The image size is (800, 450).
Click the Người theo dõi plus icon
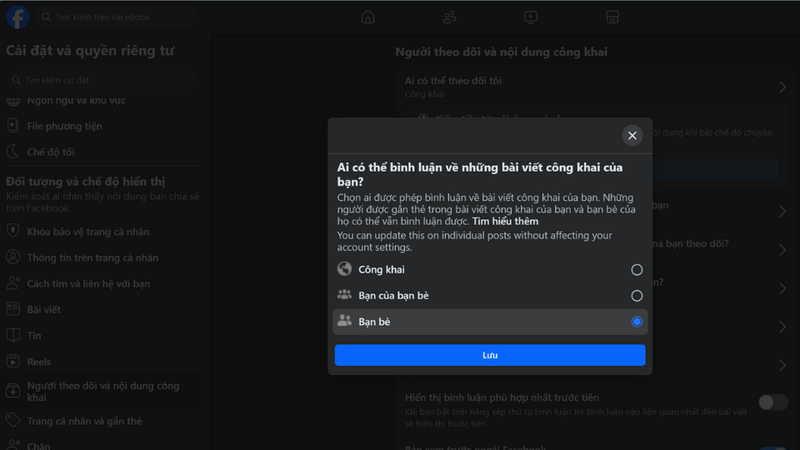[x=13, y=391]
